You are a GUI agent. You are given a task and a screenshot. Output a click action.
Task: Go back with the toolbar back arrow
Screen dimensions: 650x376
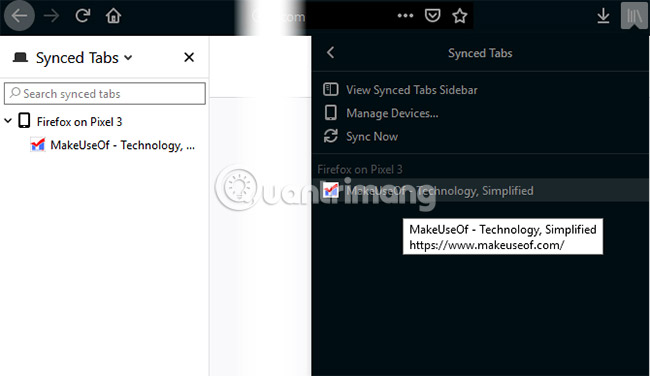click(19, 16)
